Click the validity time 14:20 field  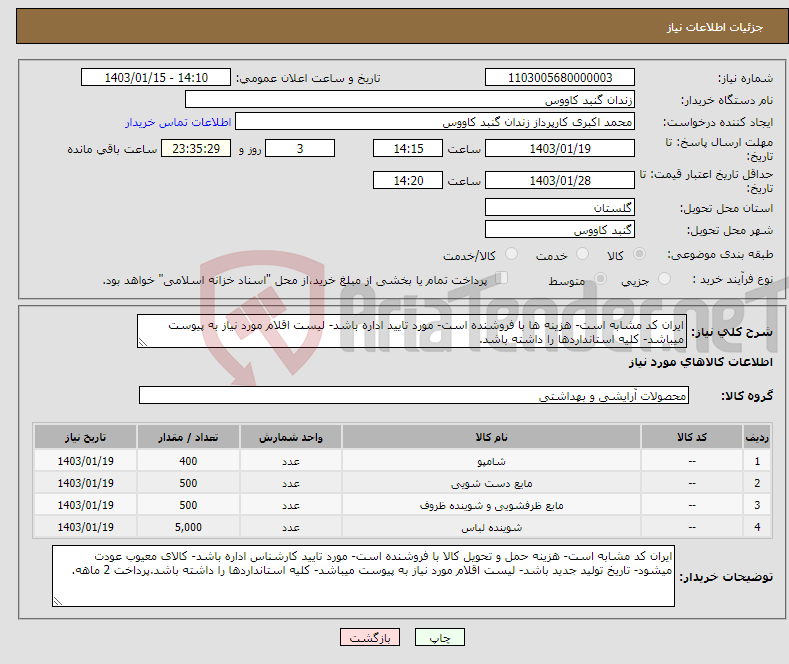click(x=408, y=180)
